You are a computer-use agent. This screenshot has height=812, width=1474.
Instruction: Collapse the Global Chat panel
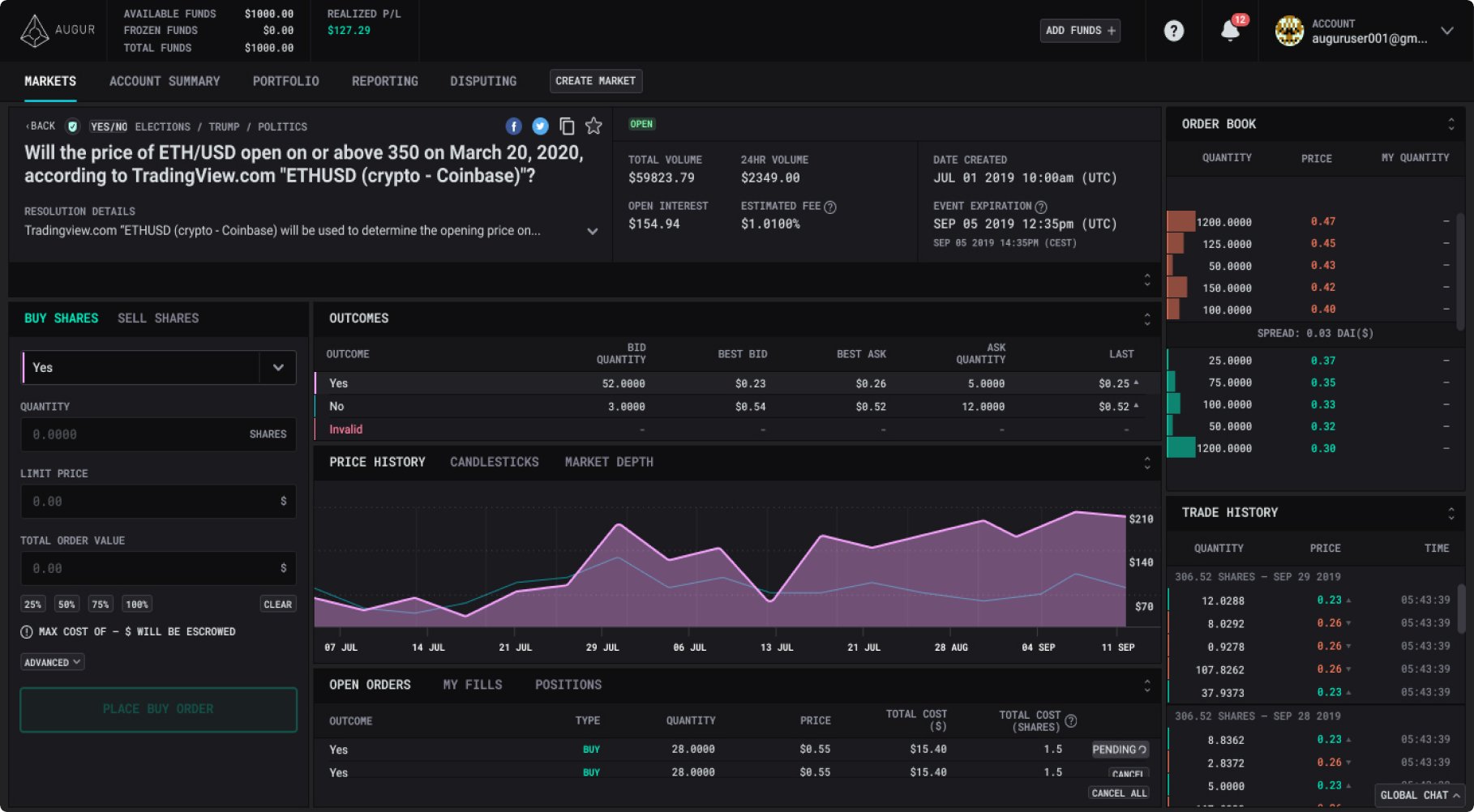click(1418, 795)
